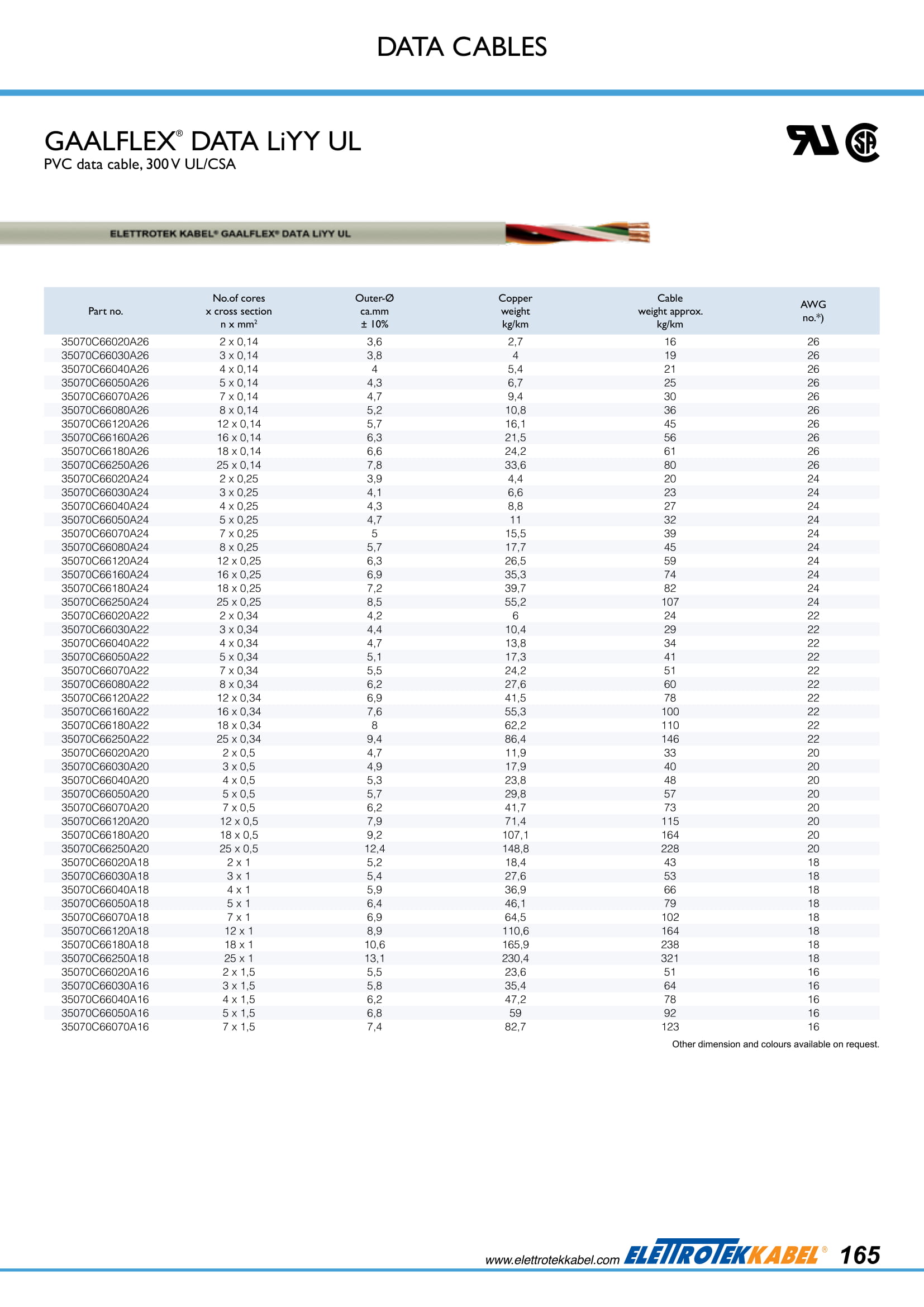The height and width of the screenshot is (1307, 924).
Task: Click the AWG no. column header
Action: point(813,311)
